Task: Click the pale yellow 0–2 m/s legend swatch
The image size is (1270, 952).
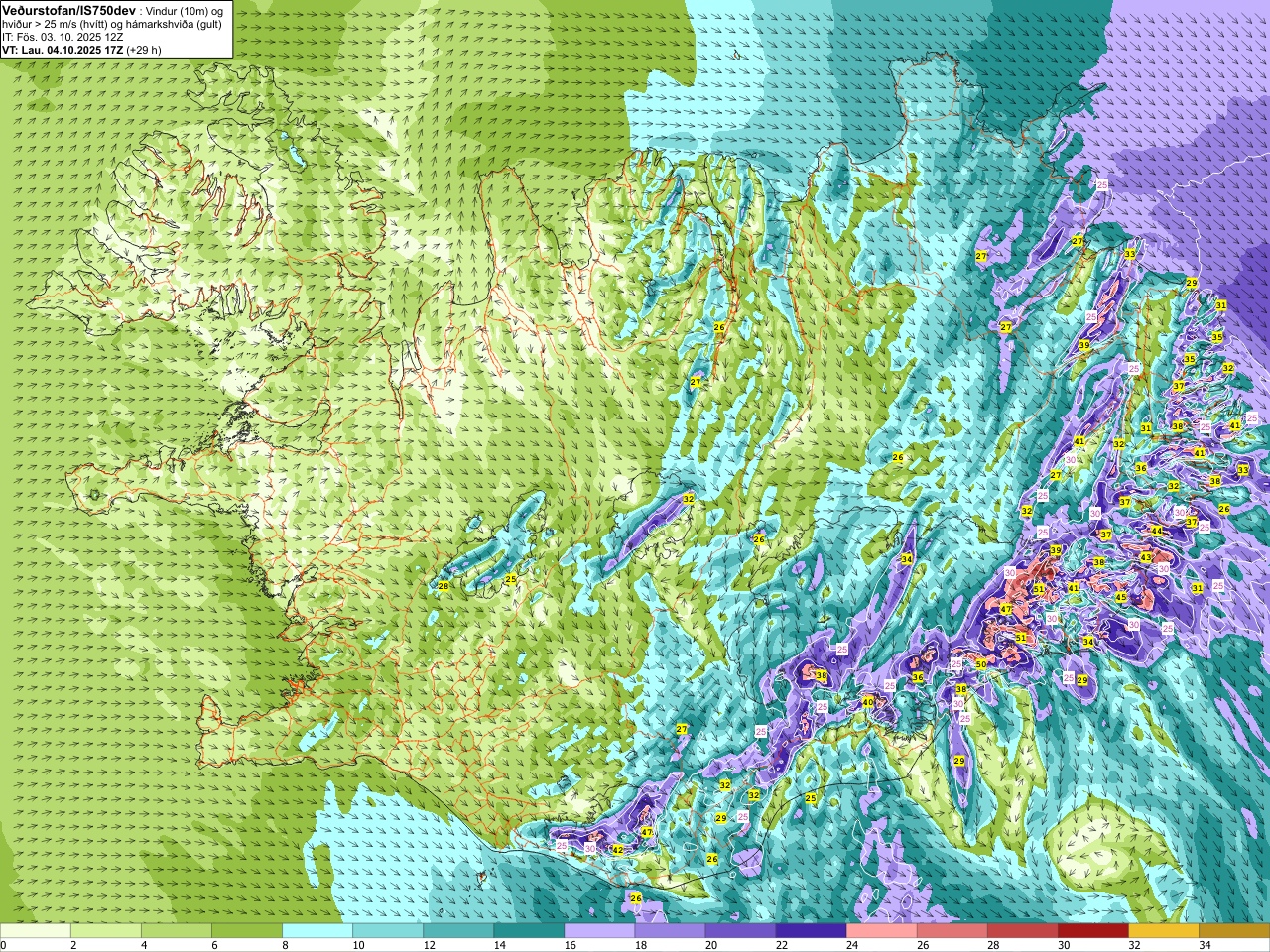Action: [x=36, y=931]
